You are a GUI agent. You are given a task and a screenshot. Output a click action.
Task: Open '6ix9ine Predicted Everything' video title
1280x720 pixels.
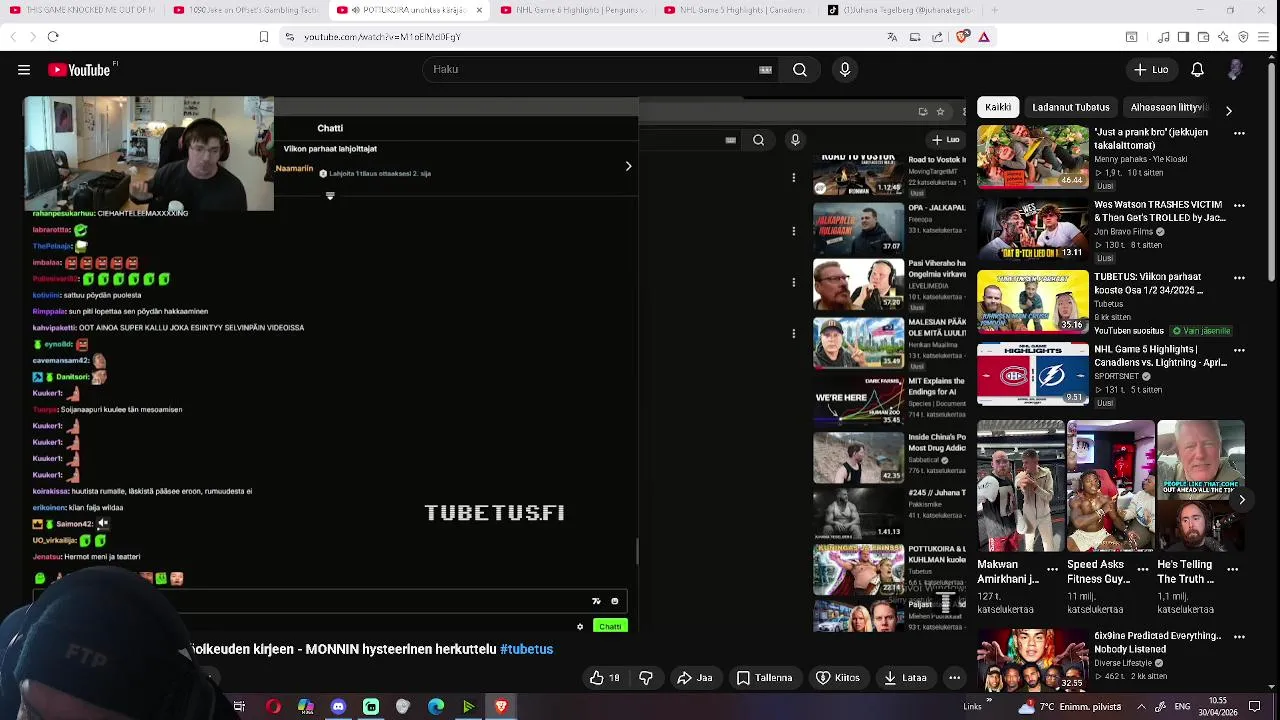coord(1157,642)
